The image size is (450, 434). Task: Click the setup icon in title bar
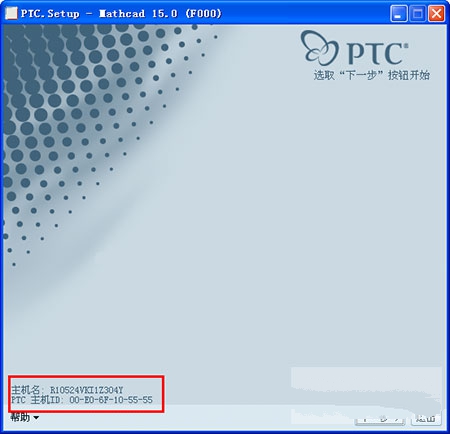tap(11, 13)
